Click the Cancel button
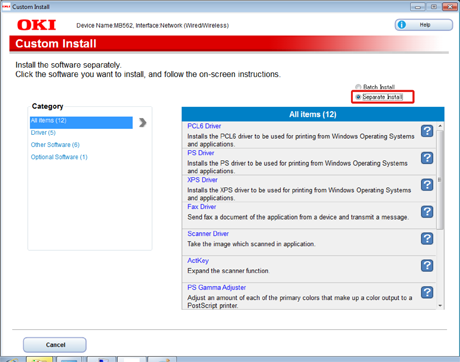Image resolution: width=460 pixels, height=362 pixels. click(x=55, y=345)
